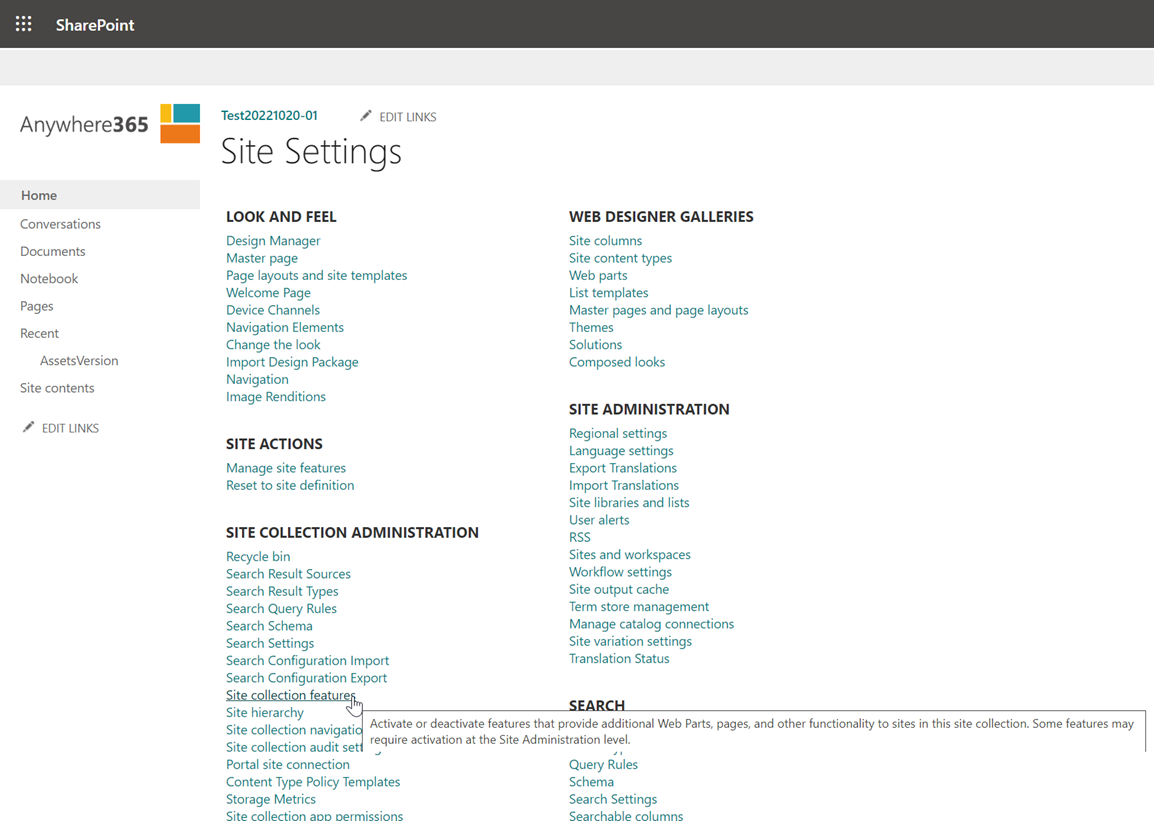The height and width of the screenshot is (821, 1154).
Task: Go to Site contents in sidebar
Action: click(x=57, y=388)
